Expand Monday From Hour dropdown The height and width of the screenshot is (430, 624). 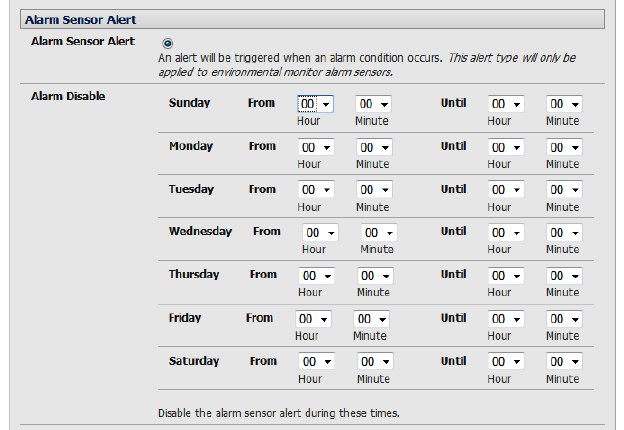(x=315, y=147)
